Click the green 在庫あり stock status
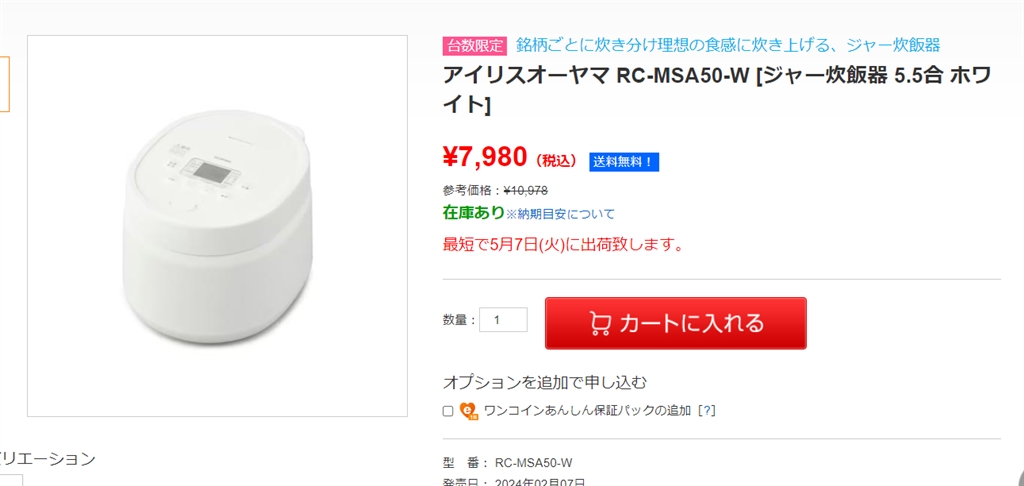Image resolution: width=1024 pixels, height=486 pixels. click(473, 213)
